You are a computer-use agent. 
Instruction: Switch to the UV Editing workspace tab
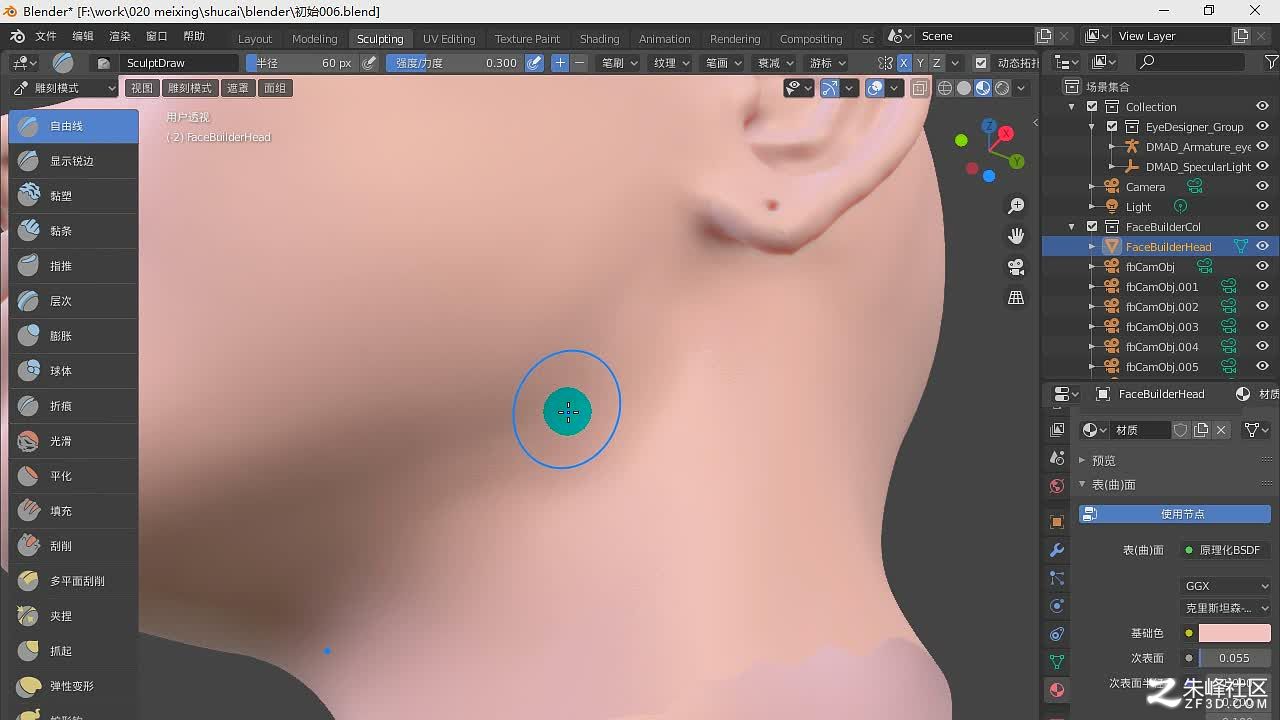[449, 39]
